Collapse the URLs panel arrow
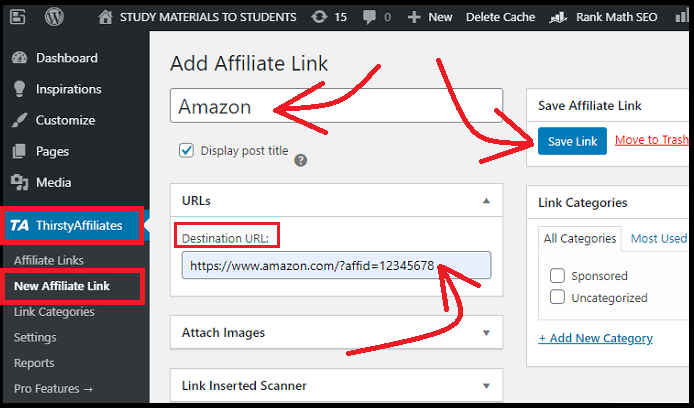This screenshot has height=408, width=694. 486,201
